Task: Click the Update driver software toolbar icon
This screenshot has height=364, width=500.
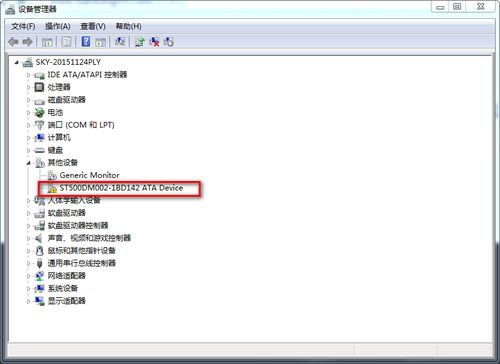Action: pos(140,42)
